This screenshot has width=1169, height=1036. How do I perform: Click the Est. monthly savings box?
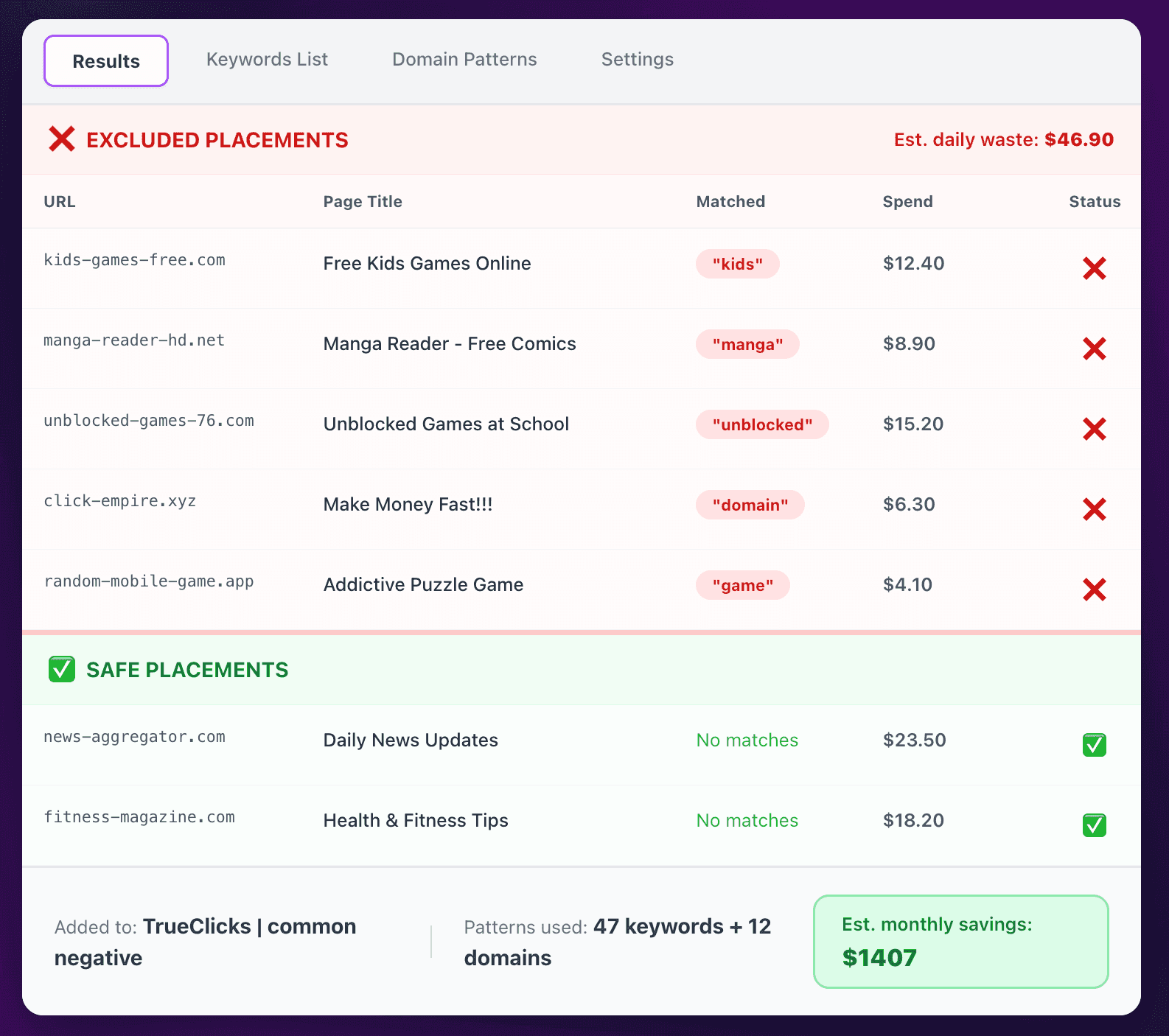click(960, 941)
